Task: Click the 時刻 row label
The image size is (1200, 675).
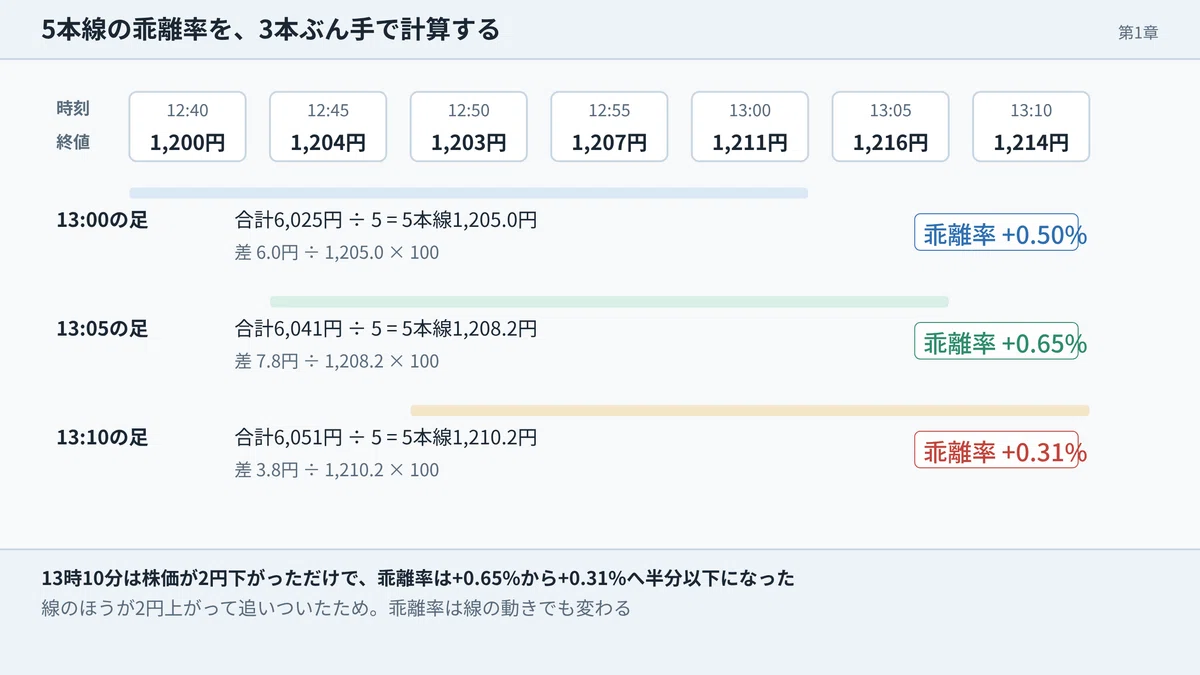Action: (73, 109)
